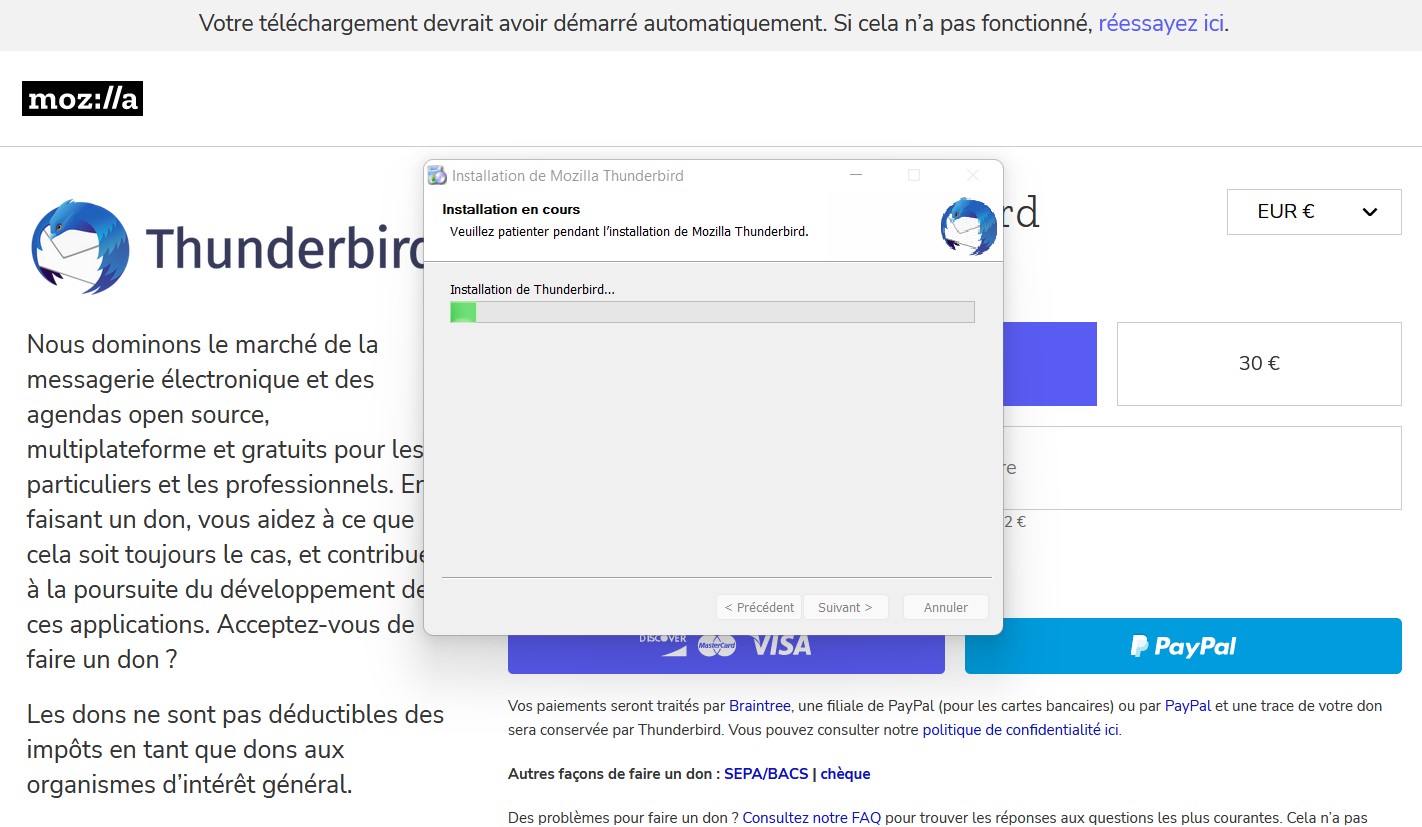This screenshot has height=827, width=1422.
Task: Click the Suivant > button
Action: tap(845, 607)
